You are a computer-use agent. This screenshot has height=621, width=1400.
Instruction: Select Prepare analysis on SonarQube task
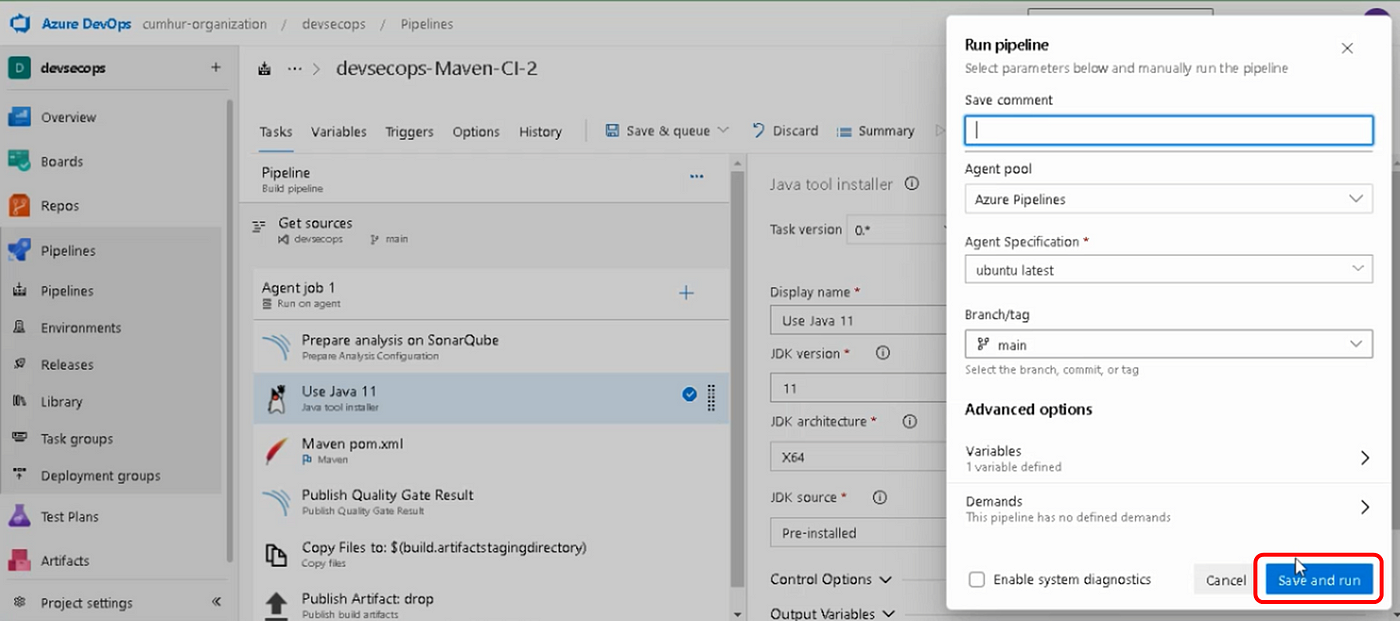(x=490, y=347)
